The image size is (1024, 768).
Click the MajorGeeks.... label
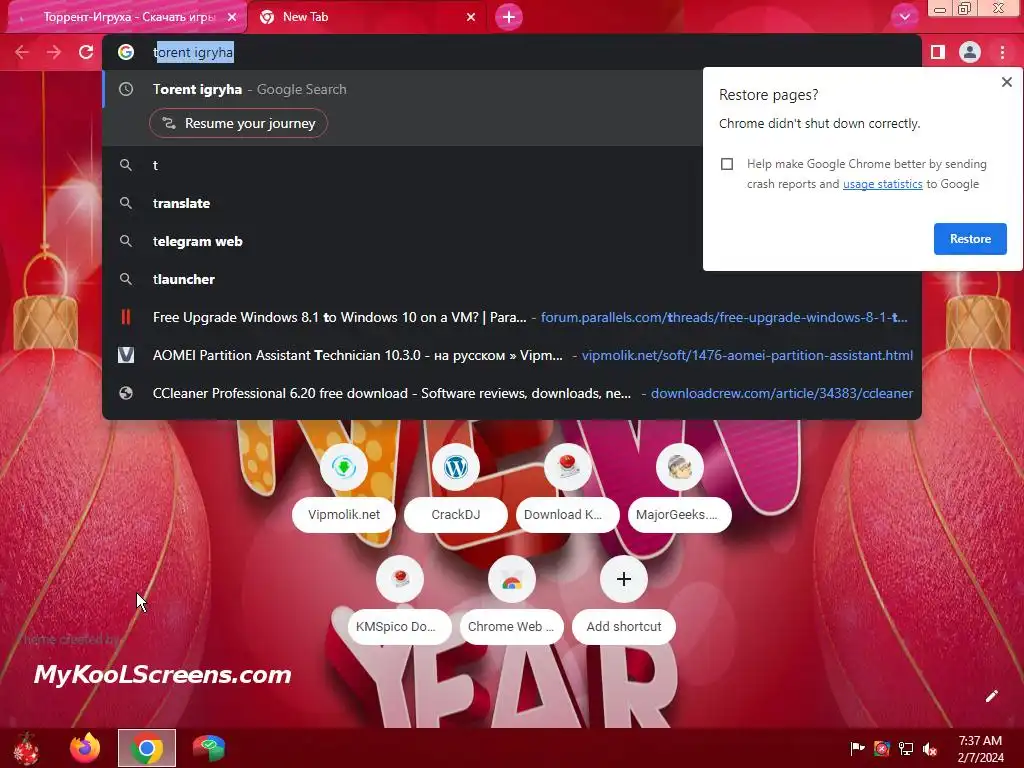pos(679,515)
